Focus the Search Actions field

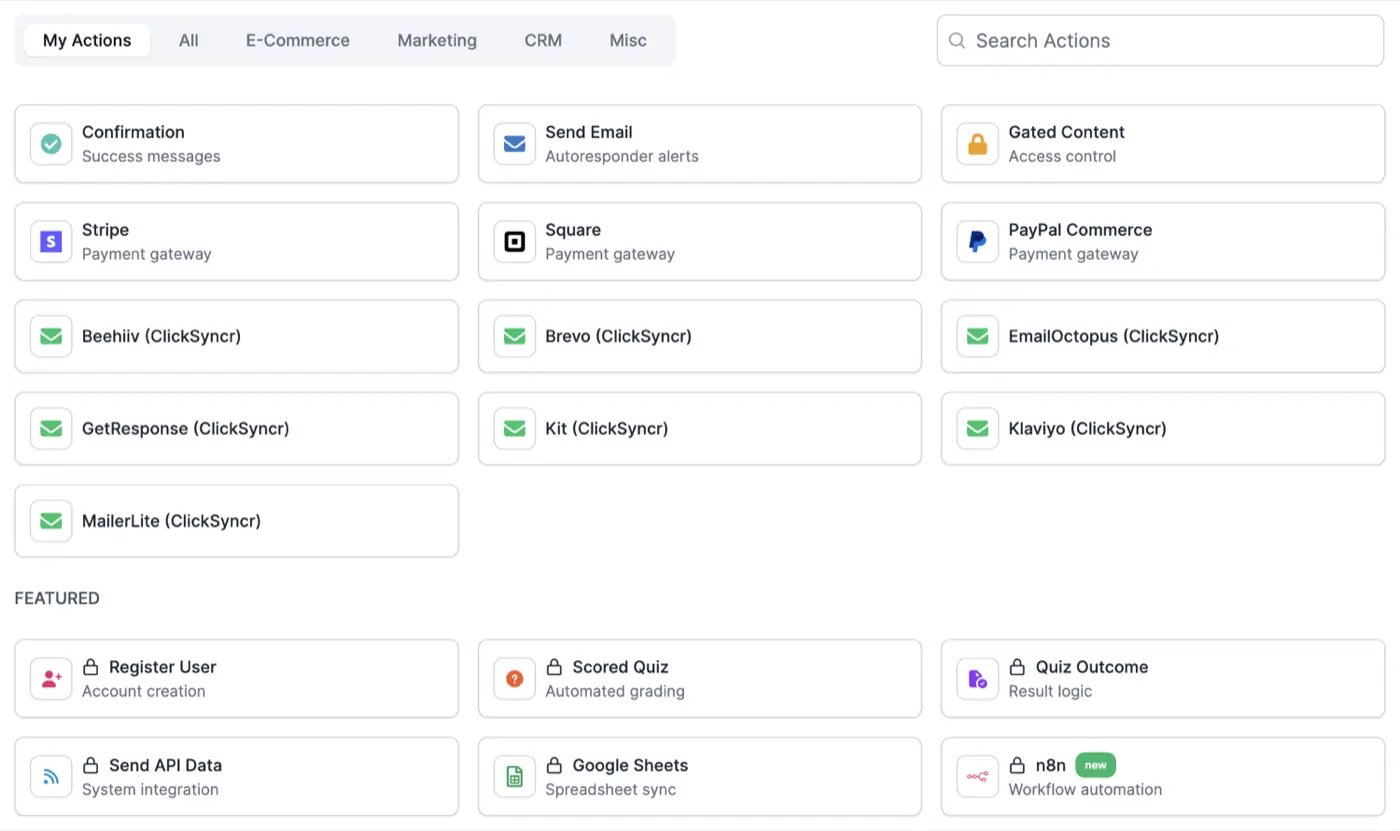coord(1160,41)
